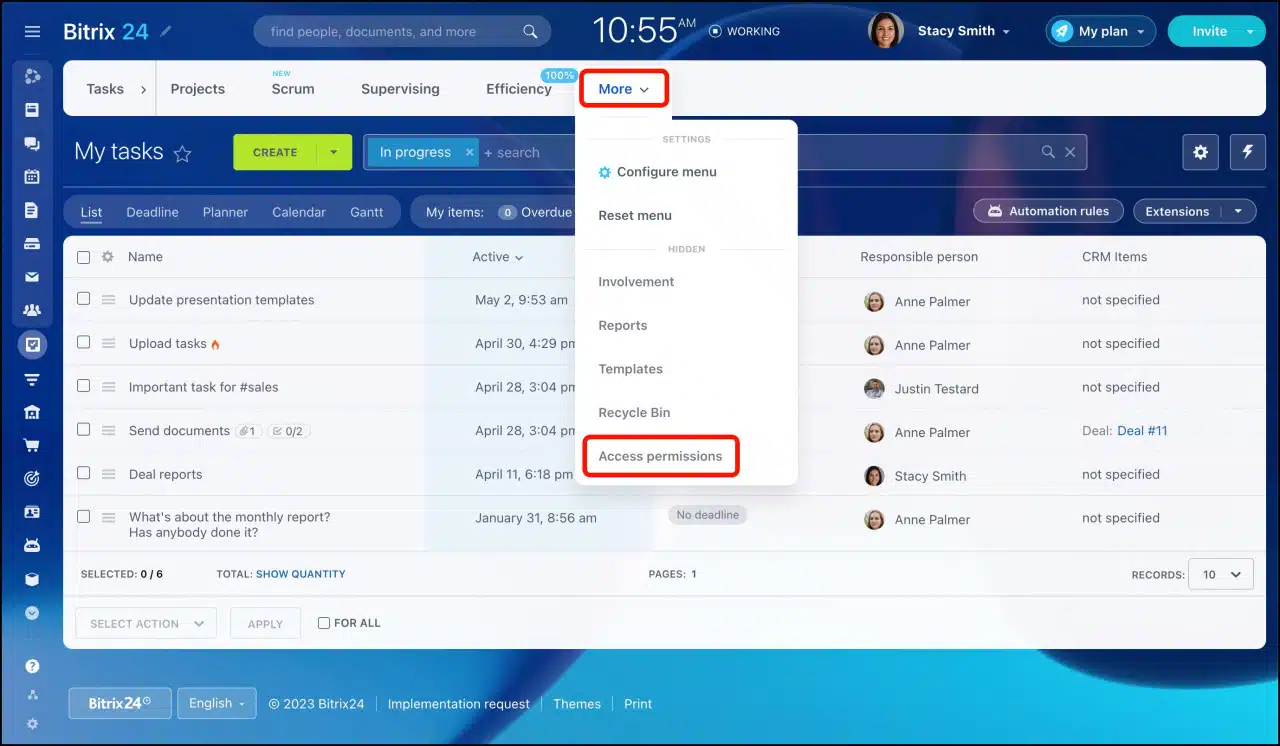This screenshot has width=1280, height=746.
Task: Switch to the Gantt view tab
Action: (x=366, y=212)
